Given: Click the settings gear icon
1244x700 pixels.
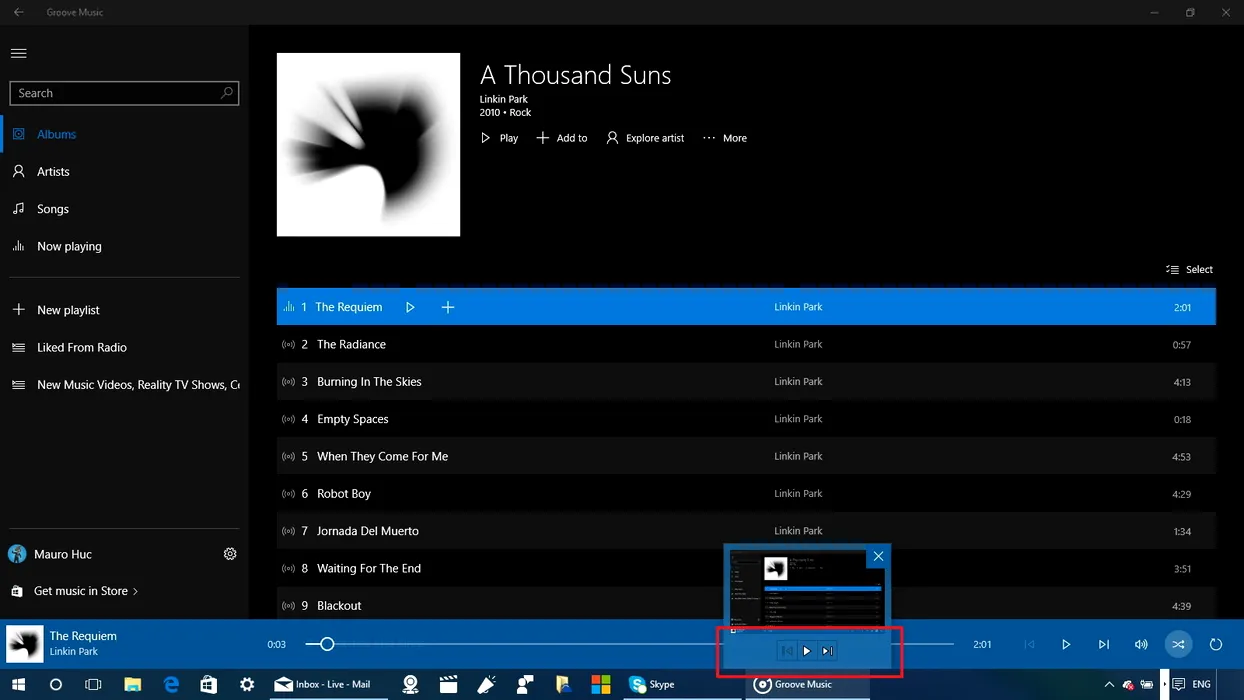Looking at the screenshot, I should click(x=230, y=554).
